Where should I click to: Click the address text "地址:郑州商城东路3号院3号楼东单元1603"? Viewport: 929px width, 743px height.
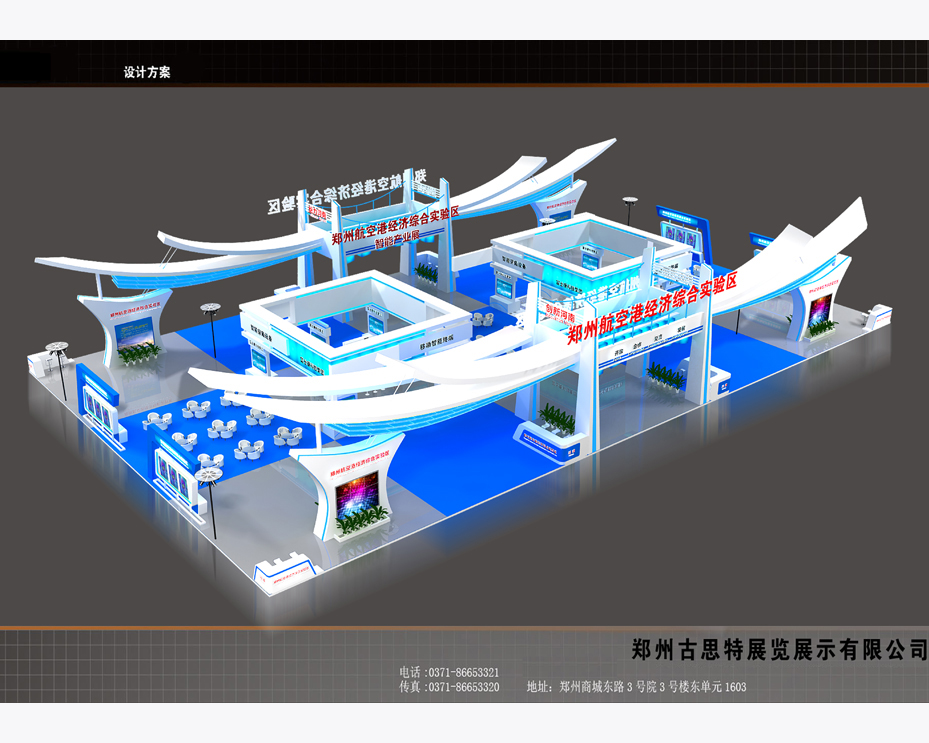pos(636,687)
